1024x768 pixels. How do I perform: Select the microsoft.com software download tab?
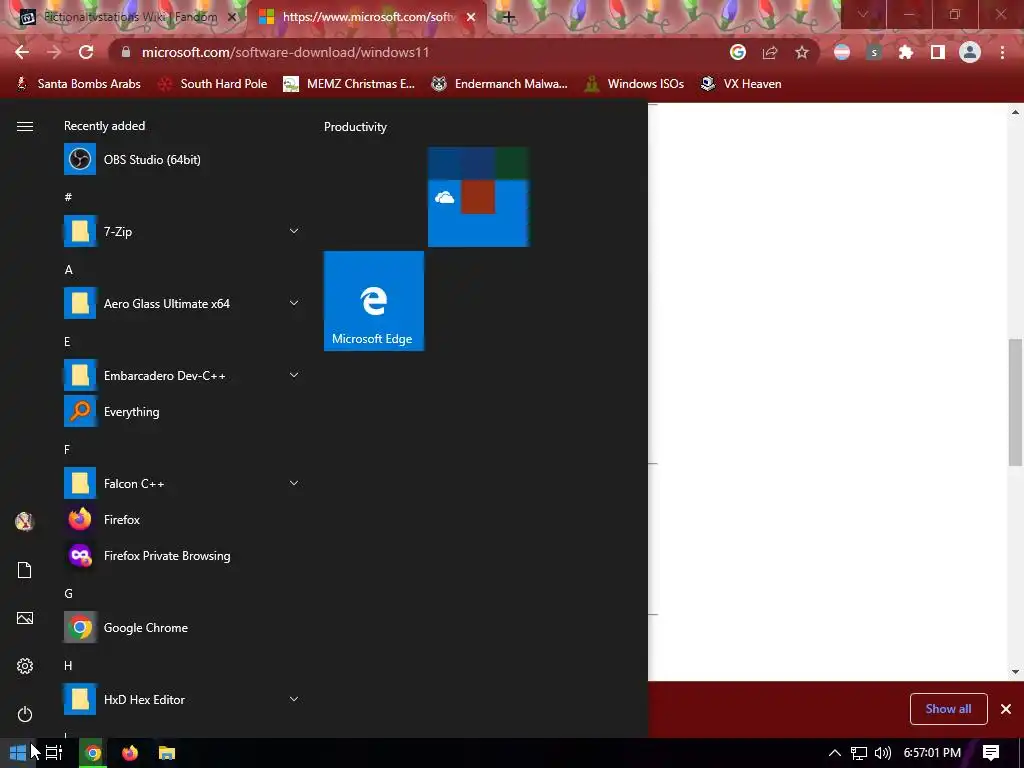pos(366,17)
